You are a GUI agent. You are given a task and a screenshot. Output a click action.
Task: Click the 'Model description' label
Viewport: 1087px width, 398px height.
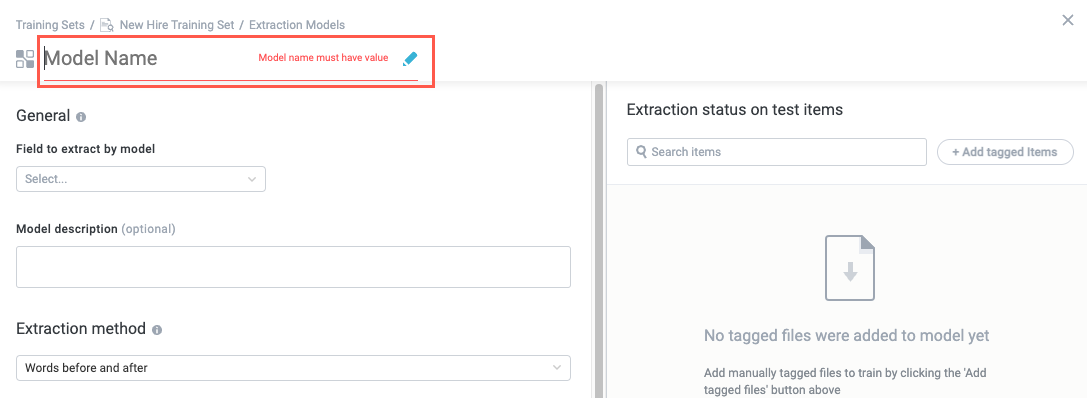[x=67, y=229]
